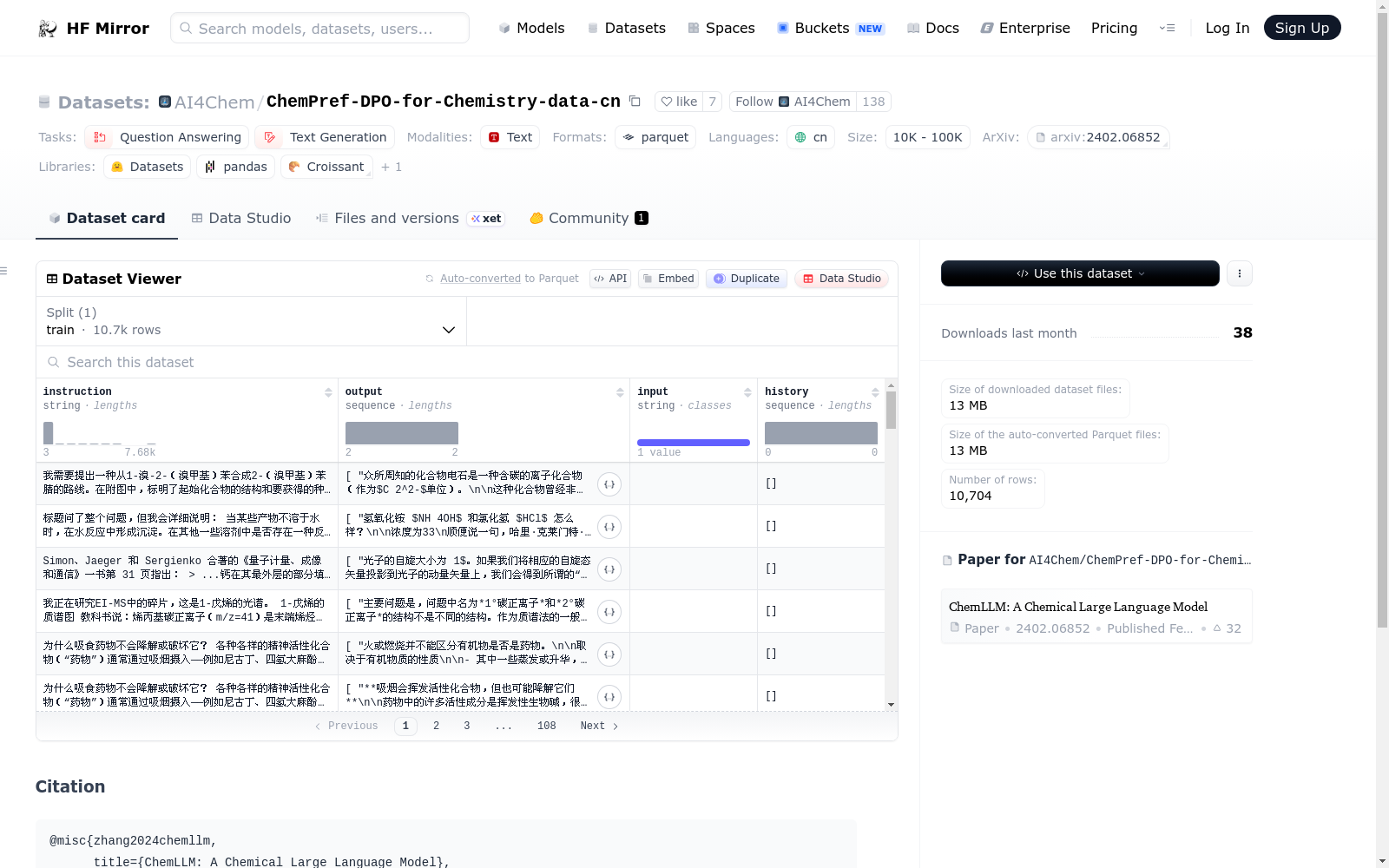Open the Split train dropdown
This screenshot has height=868, width=1389.
(251, 321)
